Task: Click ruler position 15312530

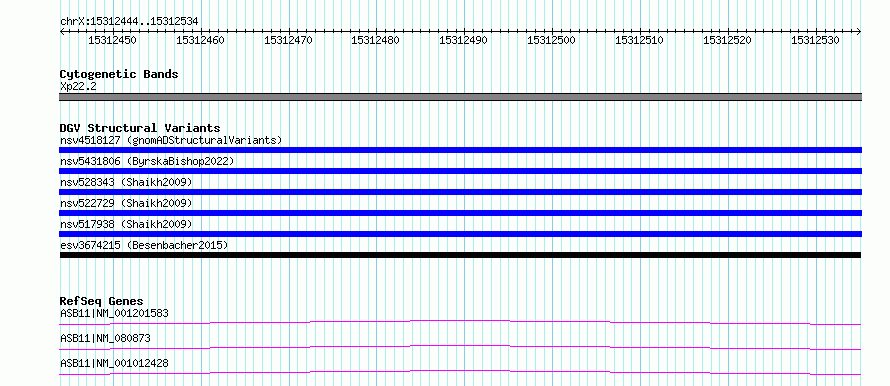Action: pos(816,40)
